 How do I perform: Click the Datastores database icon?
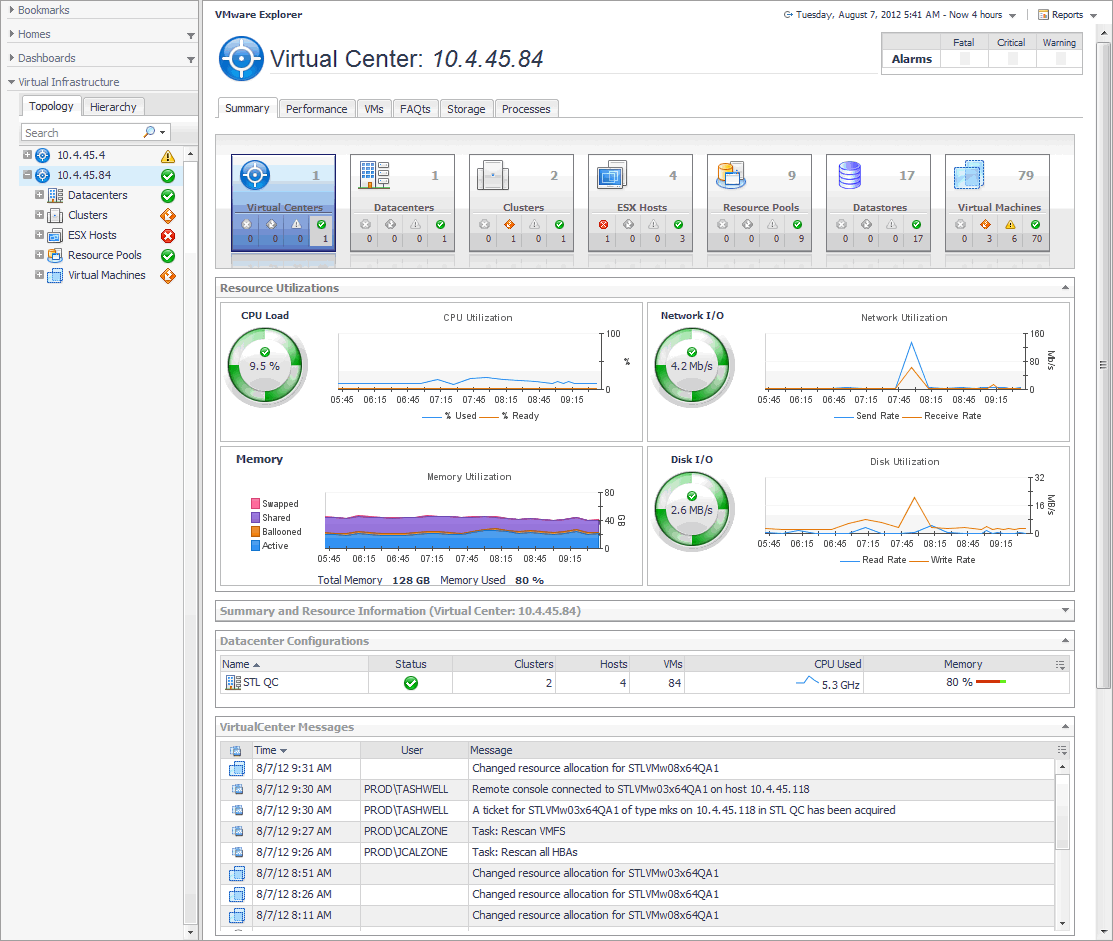850,175
